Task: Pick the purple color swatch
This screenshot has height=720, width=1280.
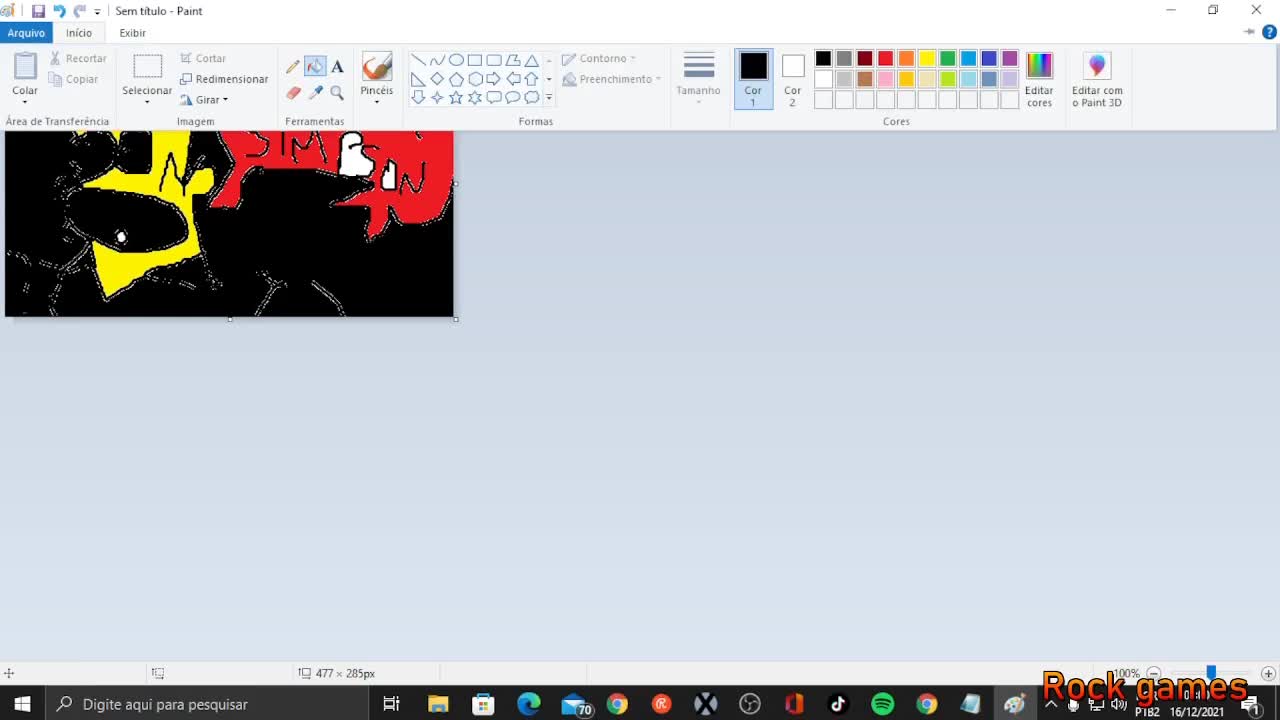Action: point(1010,58)
